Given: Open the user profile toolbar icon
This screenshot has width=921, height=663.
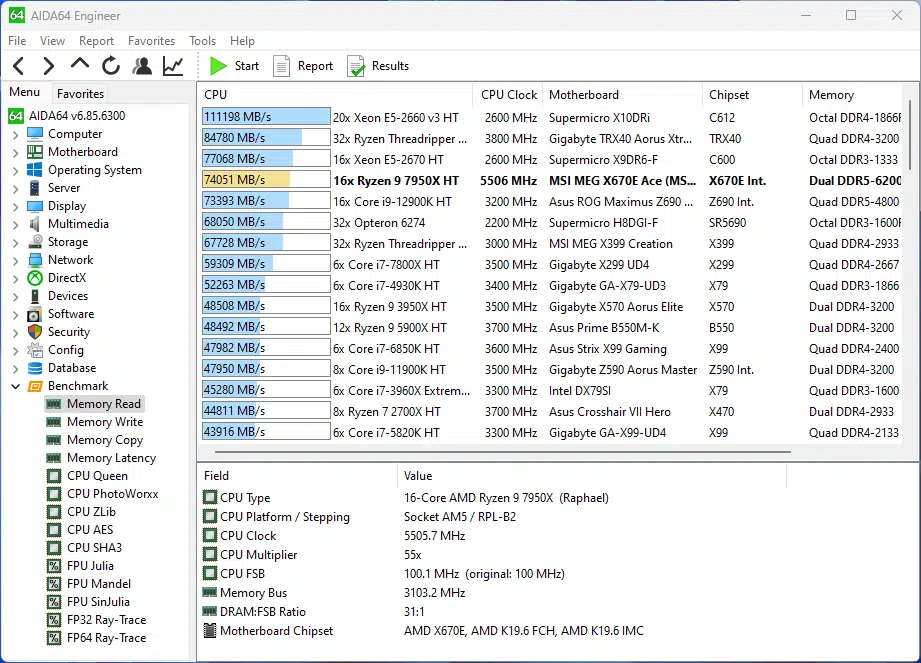Looking at the screenshot, I should click(142, 66).
